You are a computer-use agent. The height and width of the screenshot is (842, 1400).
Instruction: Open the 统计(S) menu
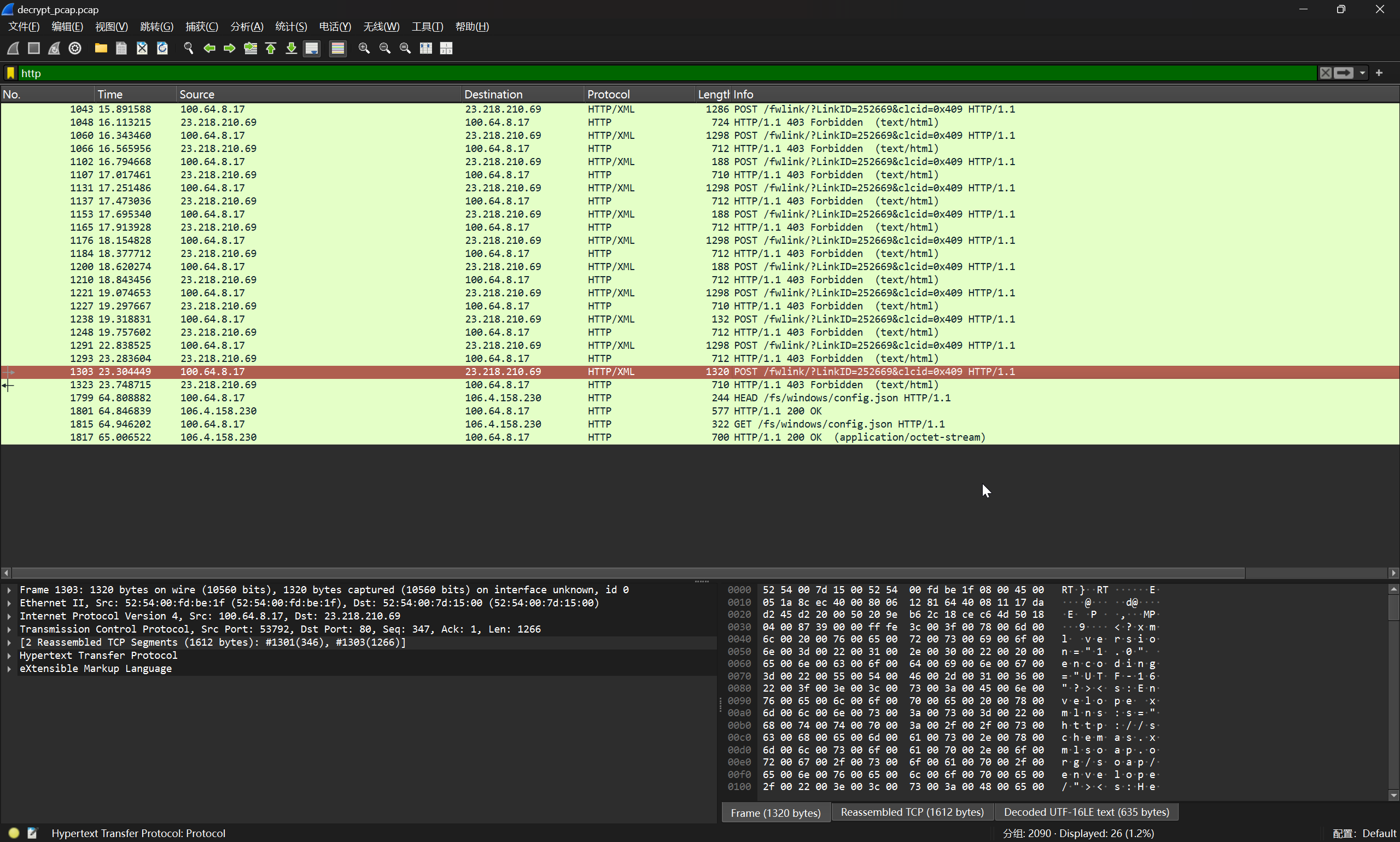click(291, 27)
